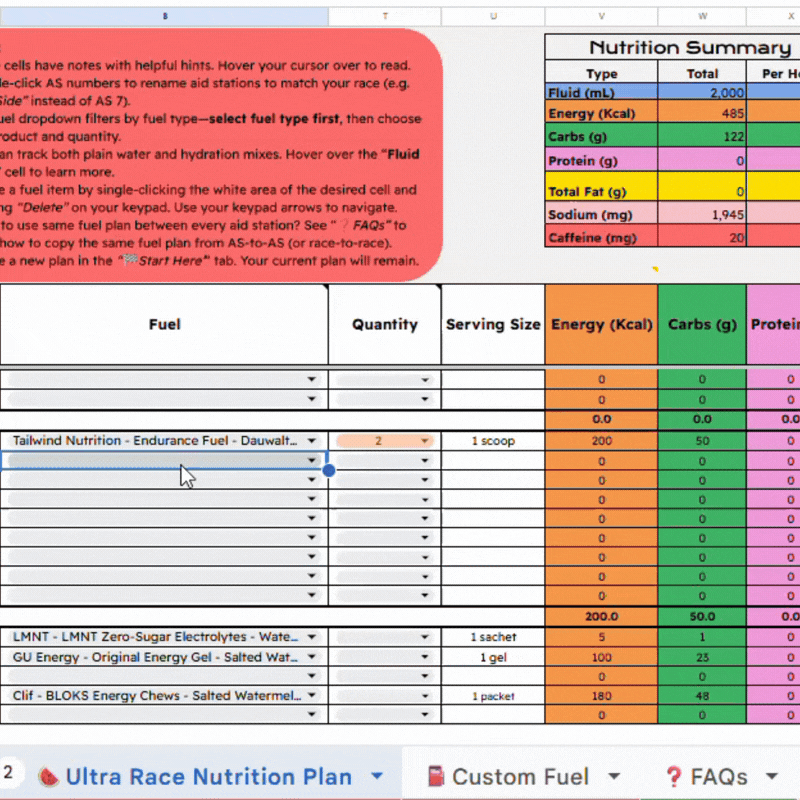The height and width of the screenshot is (800, 800).
Task: Select column V header
Action: [x=601, y=17]
